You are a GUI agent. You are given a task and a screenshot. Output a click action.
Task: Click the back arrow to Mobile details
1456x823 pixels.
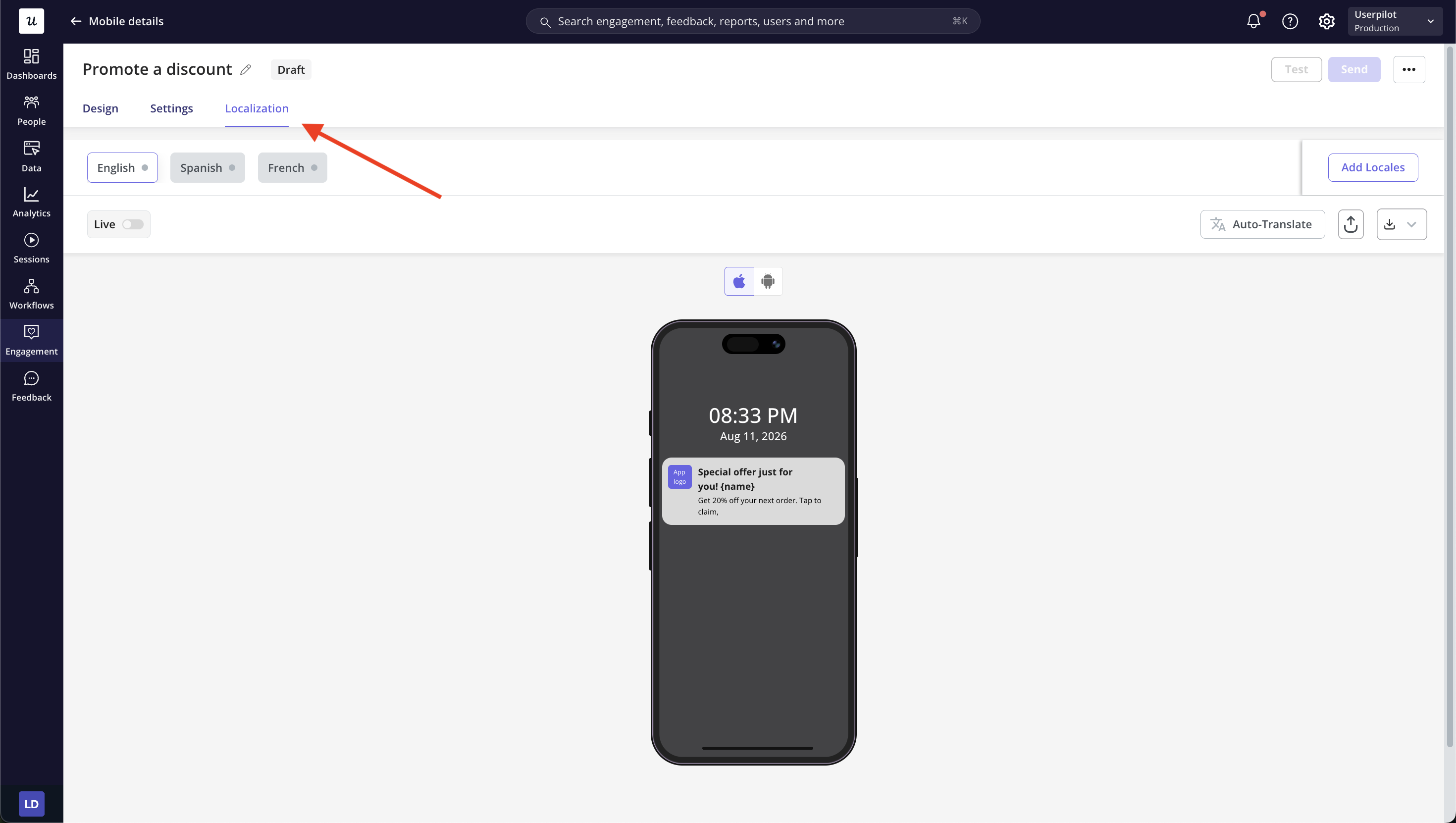click(76, 21)
